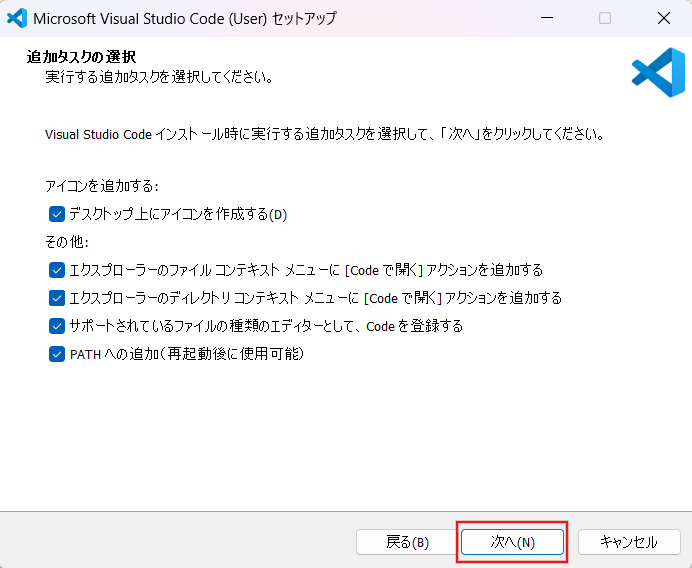Click the 実行する追加タスクを選択してください subtitle text
Screen dimensions: 692x568
159,77
